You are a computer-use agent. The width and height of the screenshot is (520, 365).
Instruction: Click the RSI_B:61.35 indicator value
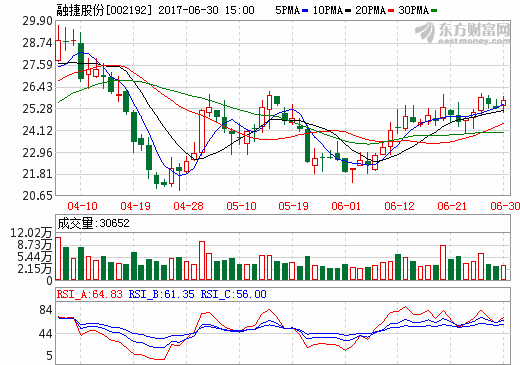click(x=161, y=294)
